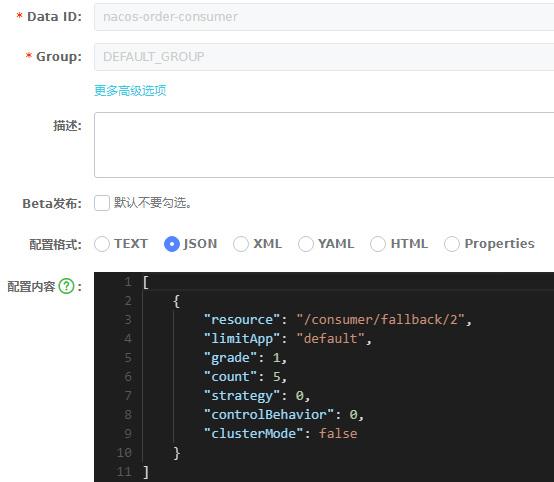Click the "count" value 5 in editor
Viewport: 554px width, 482px height.
tap(276, 377)
